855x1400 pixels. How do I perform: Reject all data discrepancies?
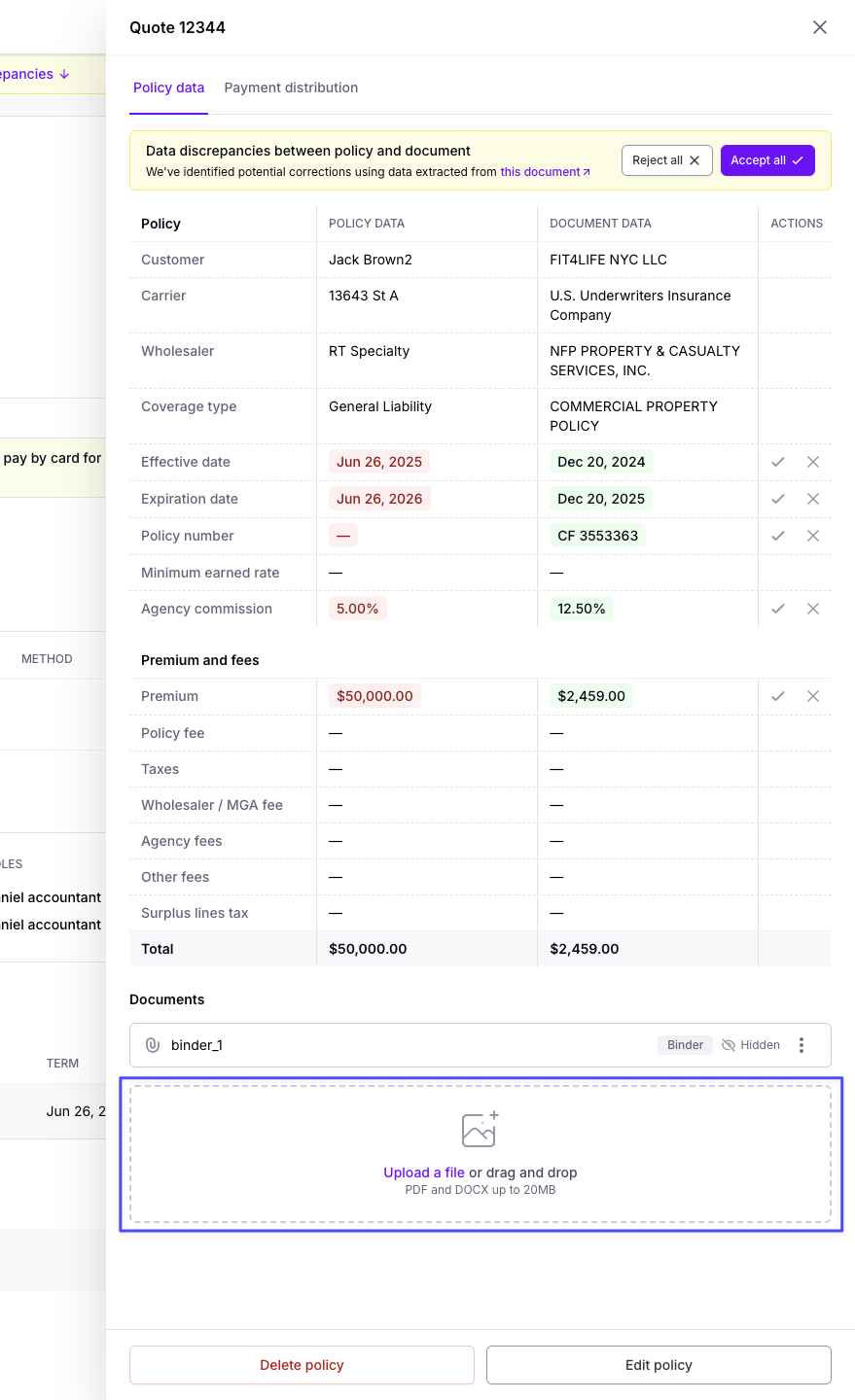point(666,160)
